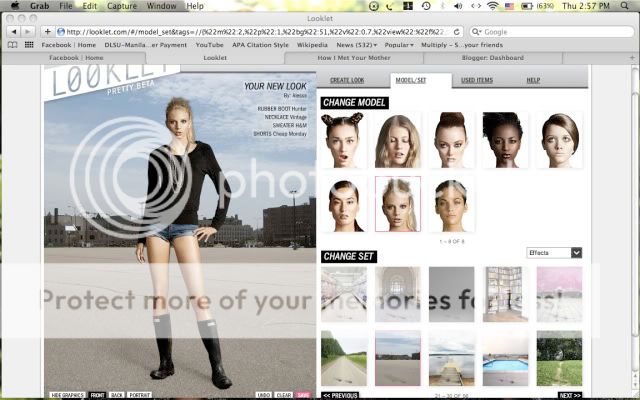Image resolution: width=640 pixels, height=400 pixels.
Task: Open the new tab plus button
Action: 632,58
